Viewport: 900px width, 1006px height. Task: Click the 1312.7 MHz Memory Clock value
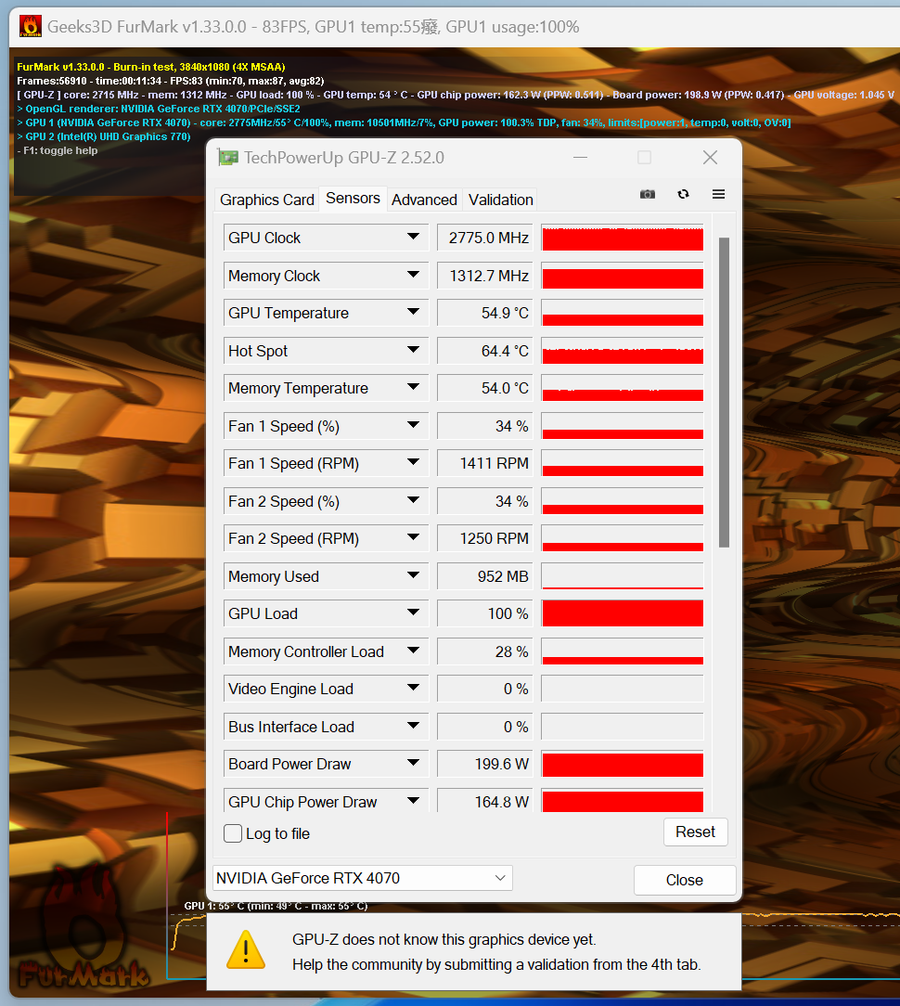(x=486, y=276)
